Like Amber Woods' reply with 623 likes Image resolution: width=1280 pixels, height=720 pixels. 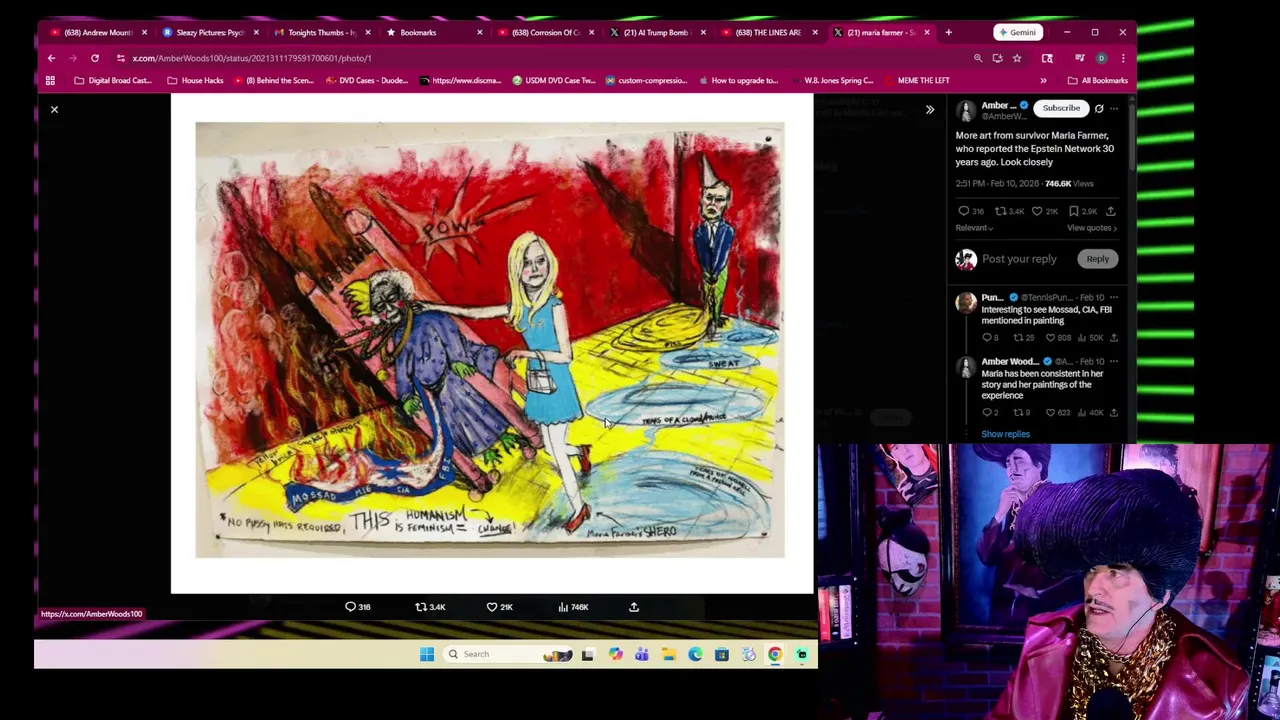(x=1051, y=413)
